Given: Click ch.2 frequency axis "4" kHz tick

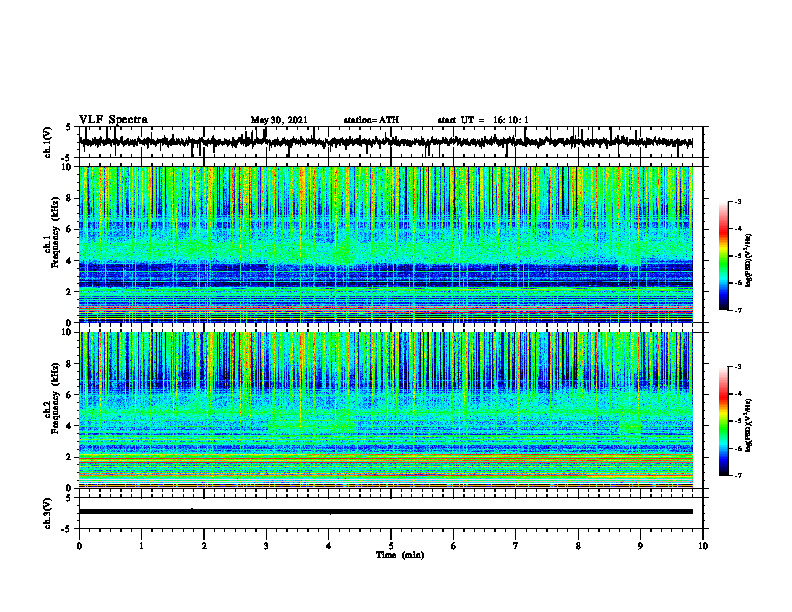Looking at the screenshot, I should click(71, 426).
